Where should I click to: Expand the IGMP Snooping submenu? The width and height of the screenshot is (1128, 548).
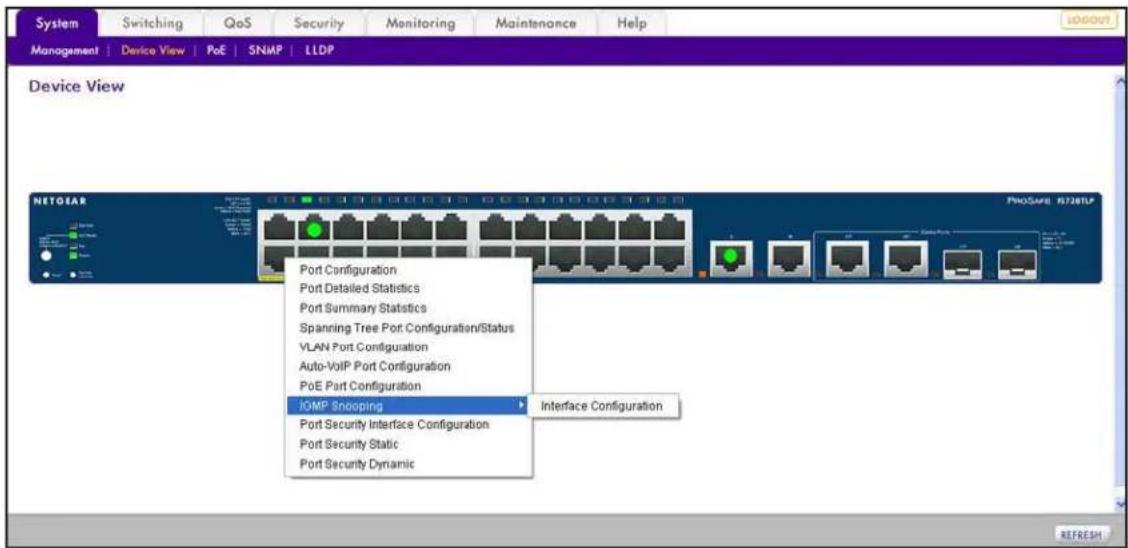pos(409,406)
